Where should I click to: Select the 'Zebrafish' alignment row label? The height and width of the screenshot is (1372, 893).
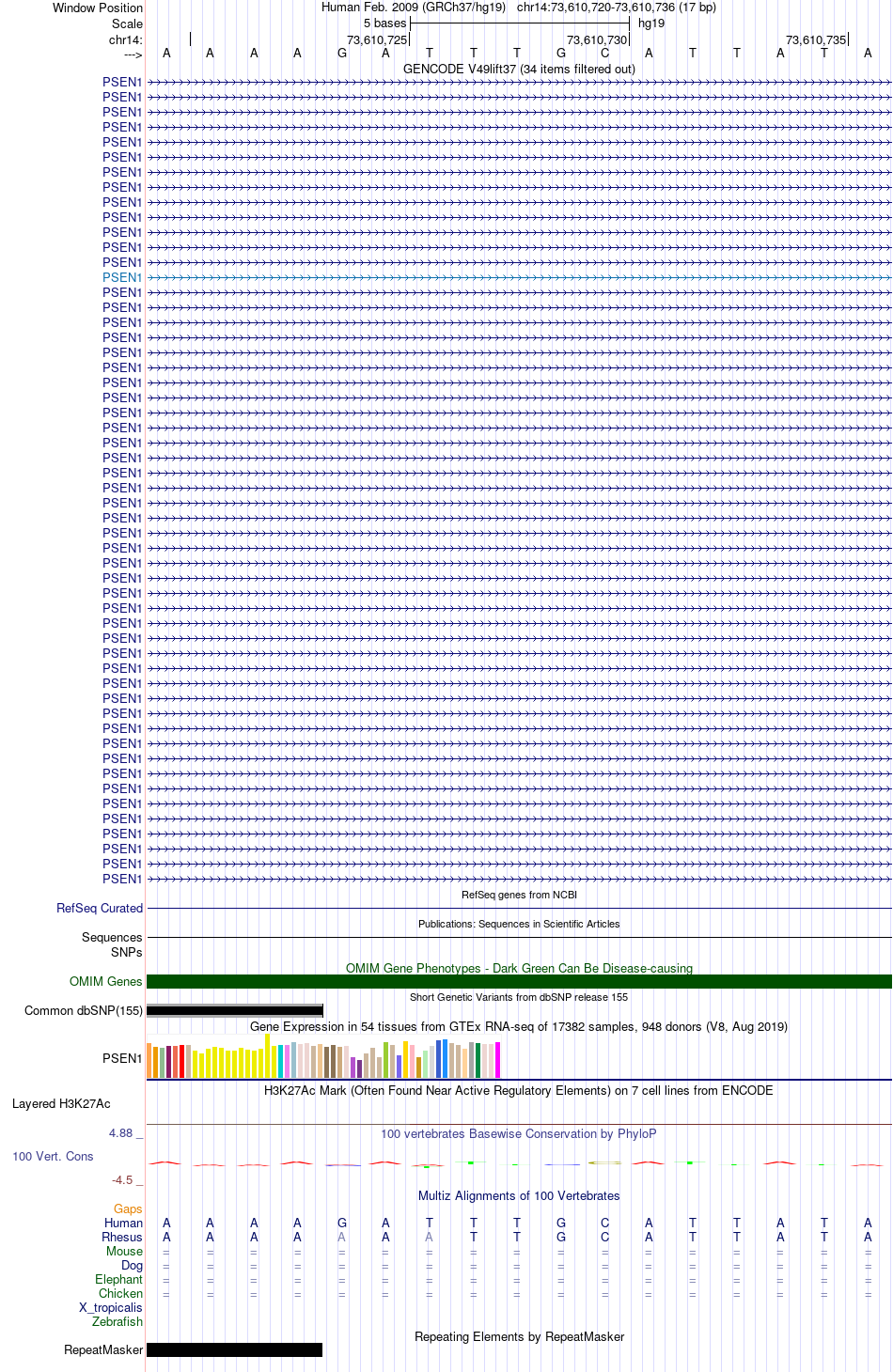[x=117, y=1321]
